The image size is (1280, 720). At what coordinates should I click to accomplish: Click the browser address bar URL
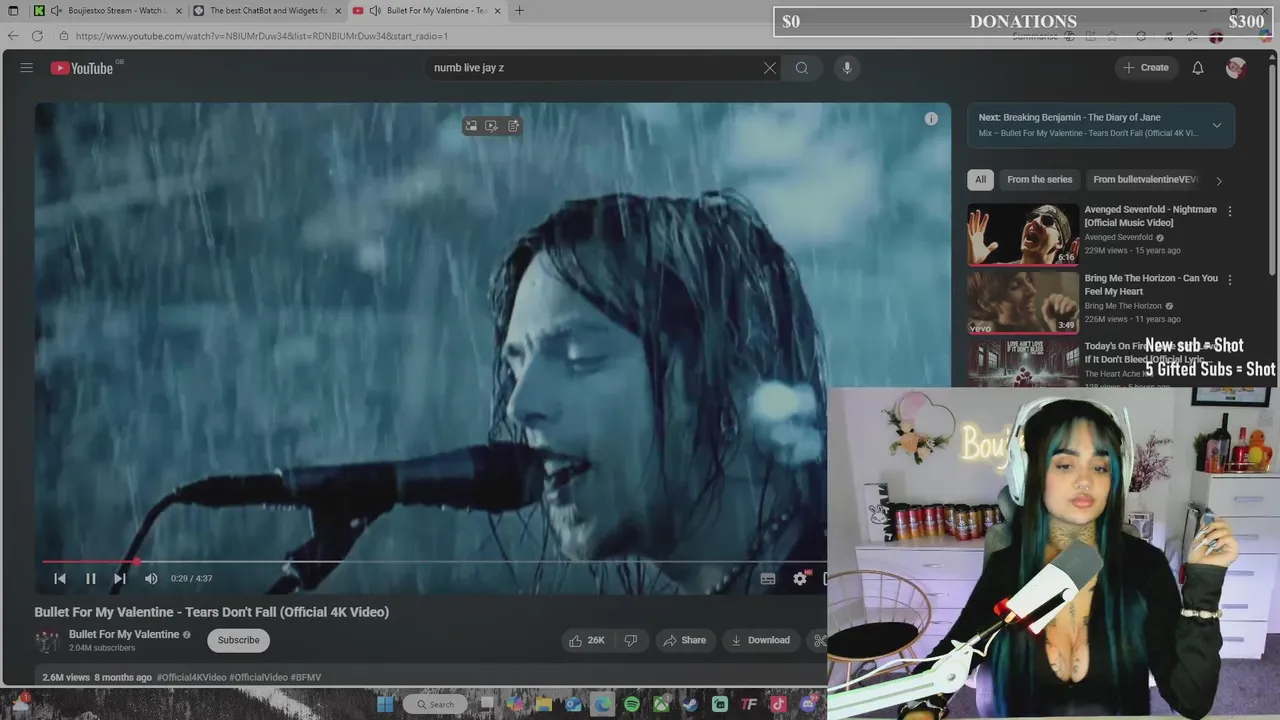click(x=262, y=36)
